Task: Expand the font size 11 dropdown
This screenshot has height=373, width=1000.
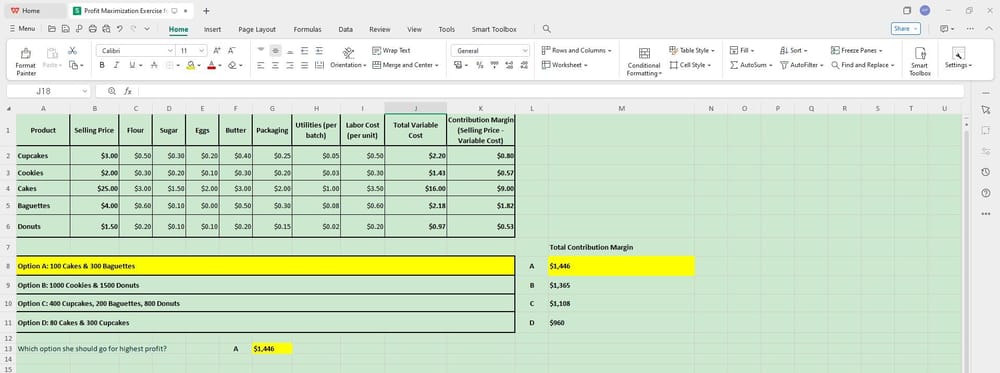Action: [x=203, y=50]
